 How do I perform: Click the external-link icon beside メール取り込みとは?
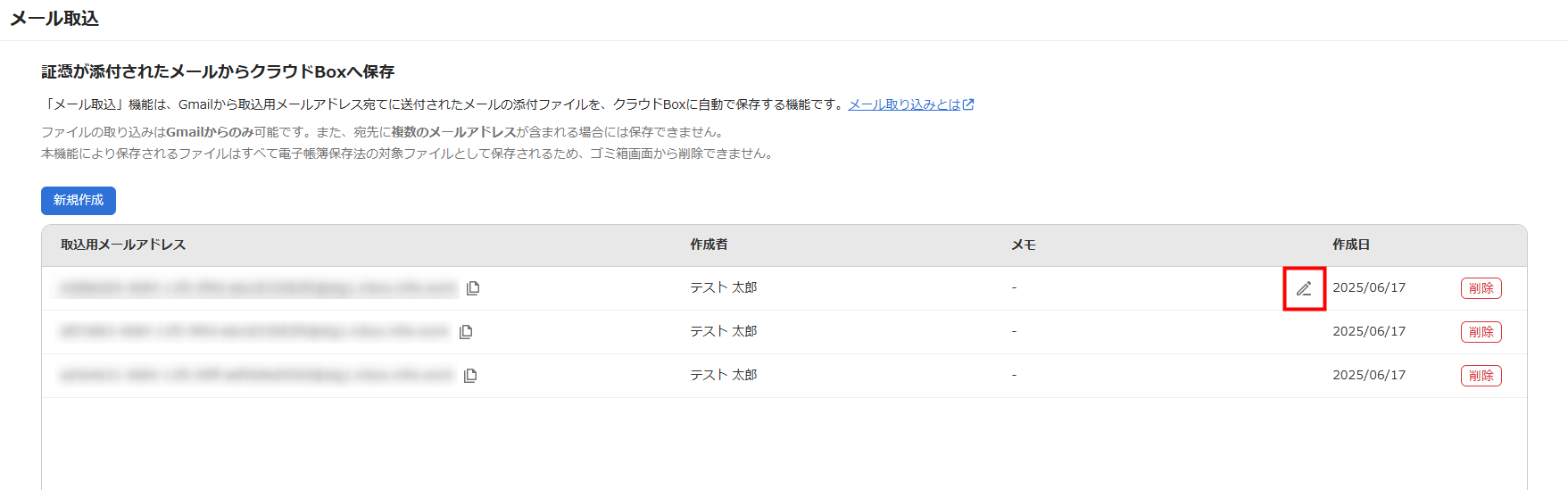click(968, 104)
